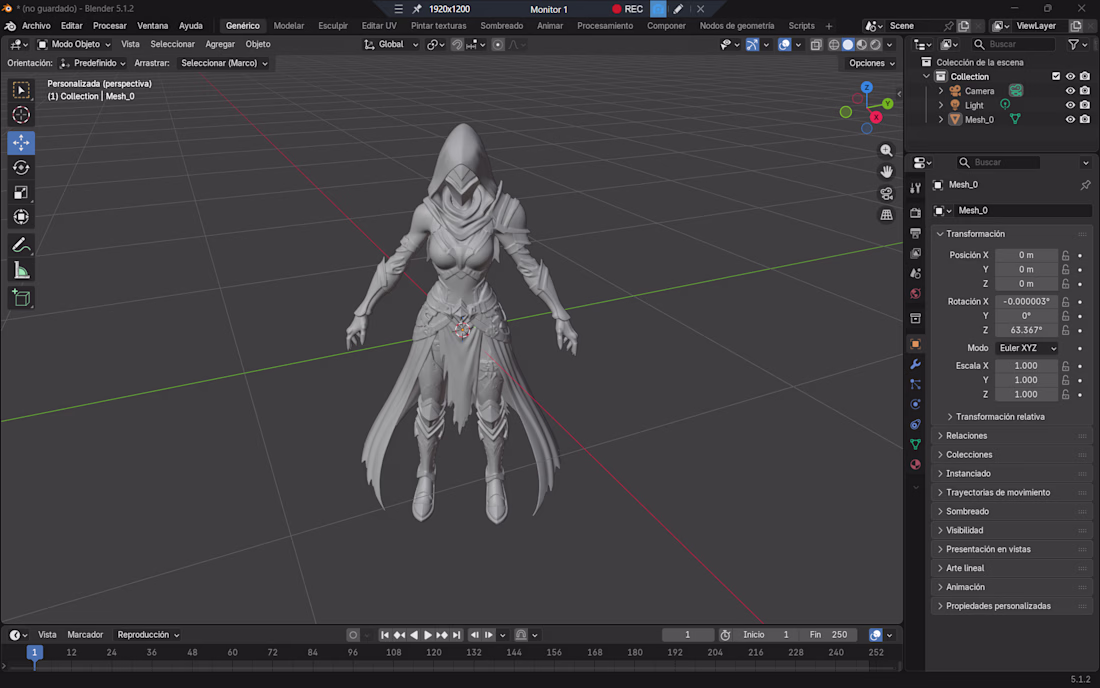Toggle camera view from viewport gizmo
Image resolution: width=1100 pixels, height=688 pixels.
[887, 194]
